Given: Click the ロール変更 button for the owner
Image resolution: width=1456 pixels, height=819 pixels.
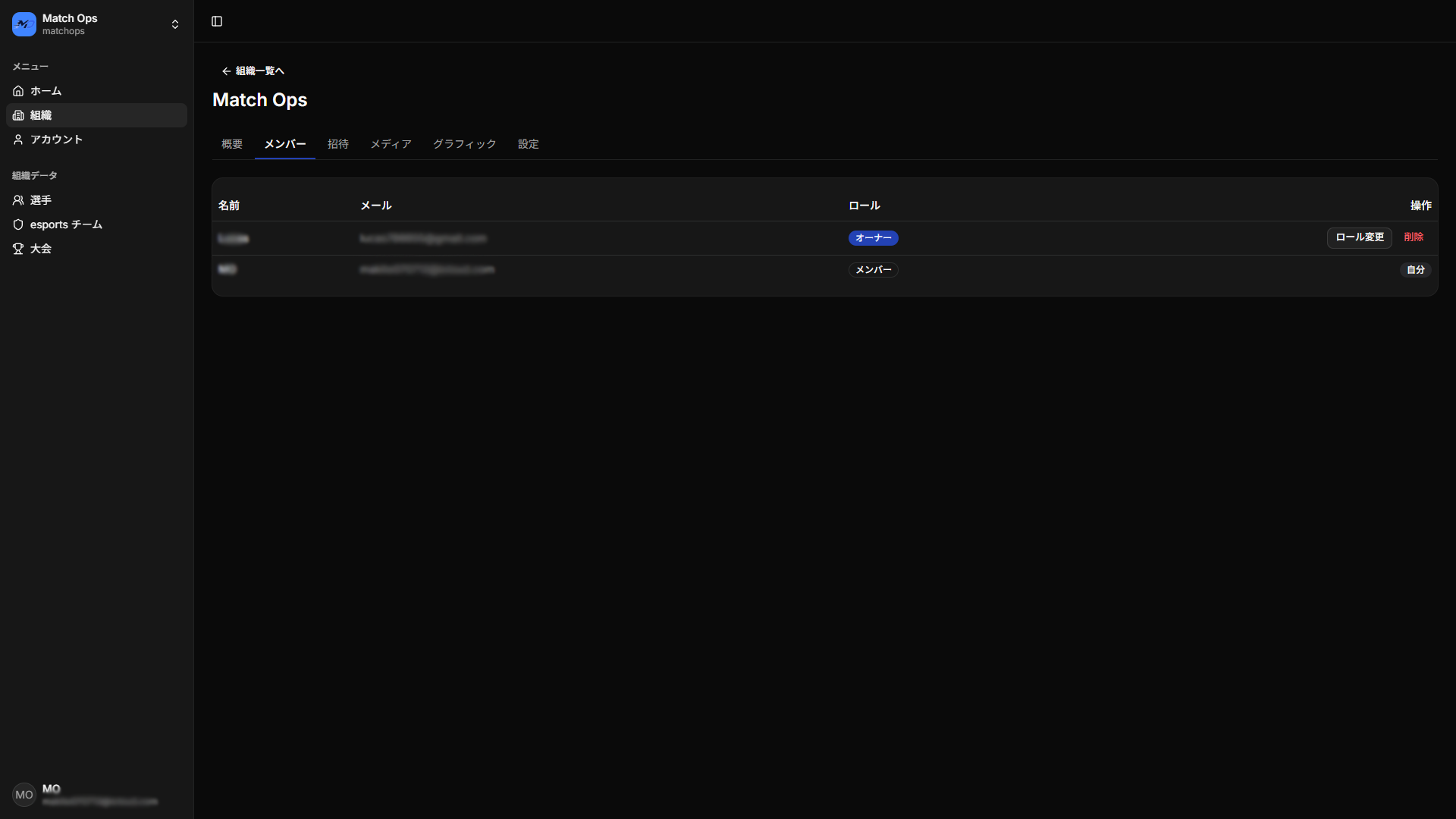Looking at the screenshot, I should coord(1360,237).
